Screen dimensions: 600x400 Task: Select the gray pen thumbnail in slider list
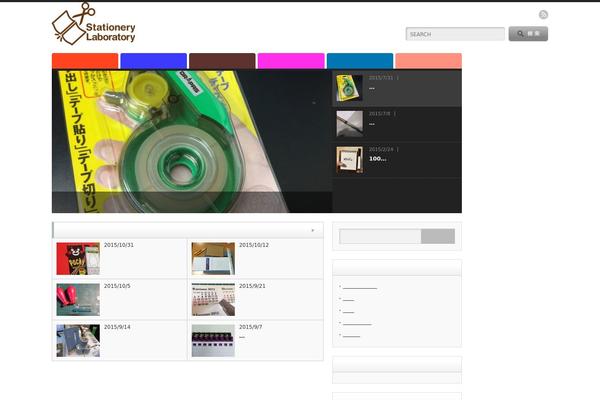(x=349, y=124)
